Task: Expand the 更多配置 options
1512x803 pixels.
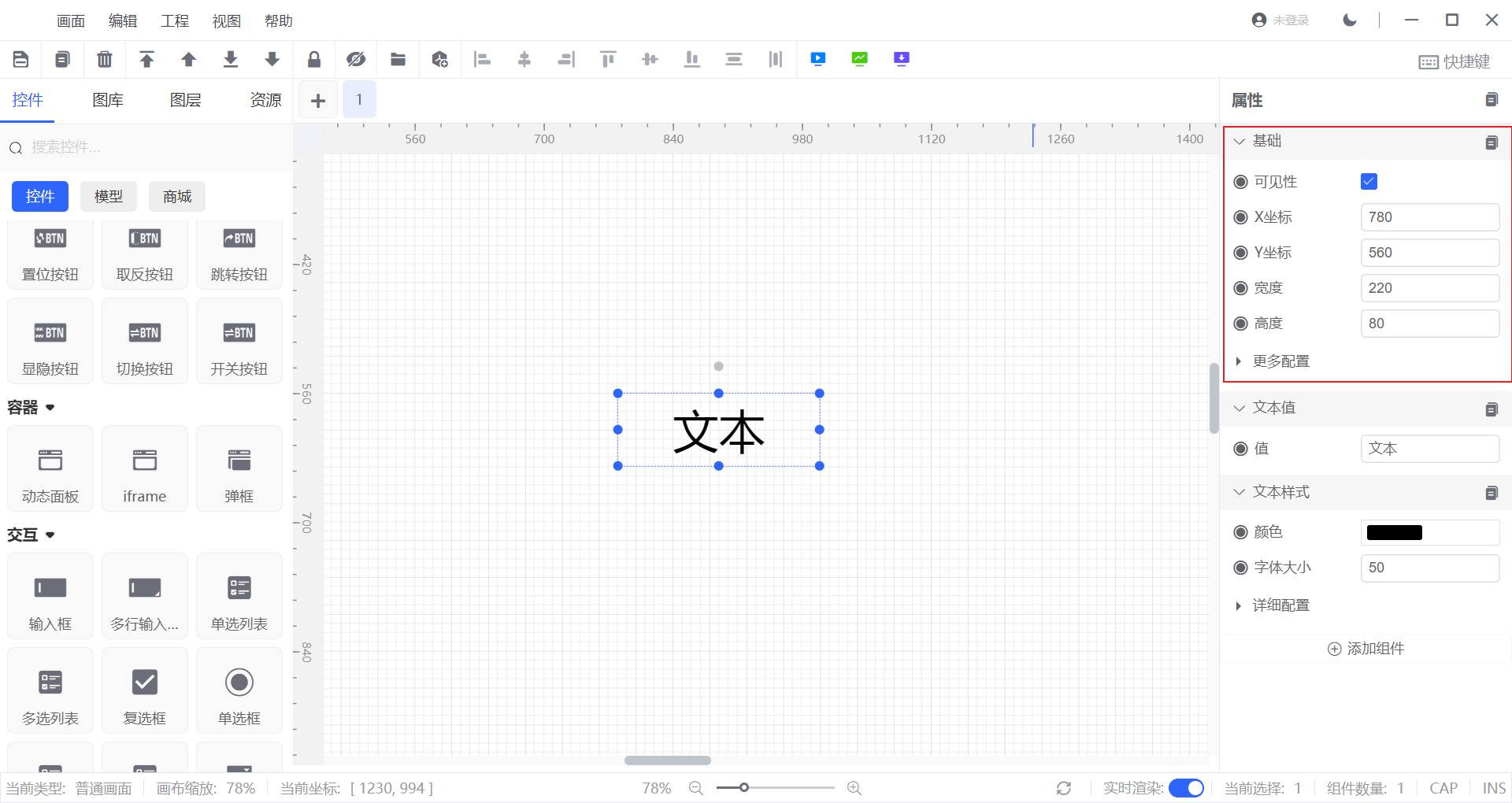Action: [x=1280, y=361]
